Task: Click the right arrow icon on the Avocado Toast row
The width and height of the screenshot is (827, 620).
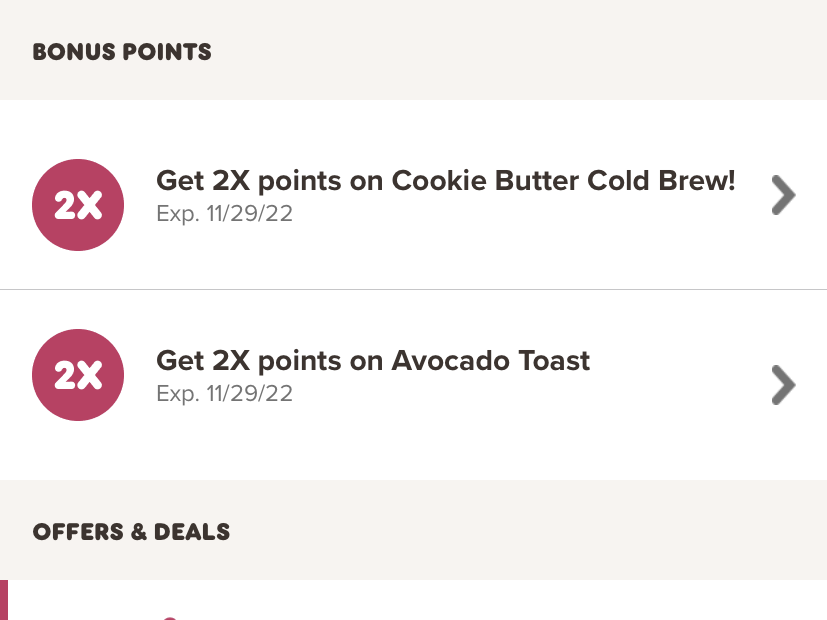Action: (x=783, y=385)
